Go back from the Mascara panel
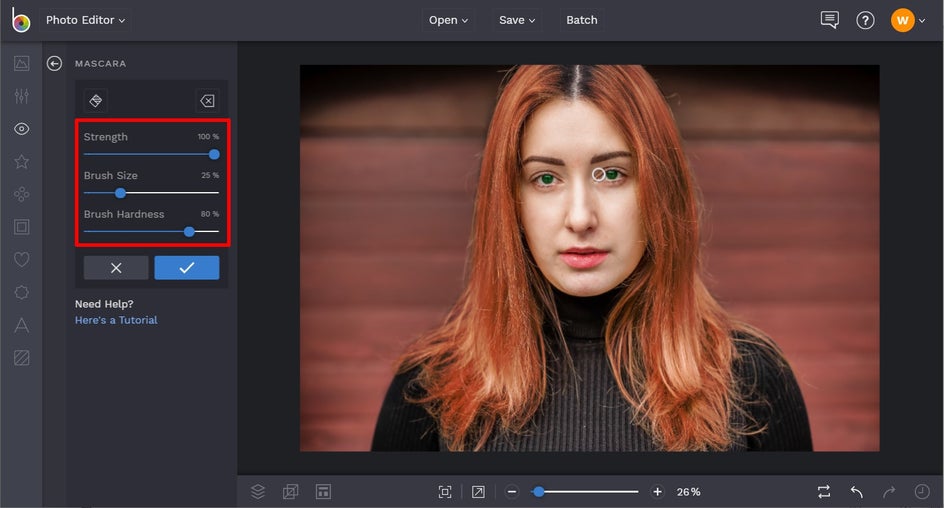944x508 pixels. coord(55,64)
